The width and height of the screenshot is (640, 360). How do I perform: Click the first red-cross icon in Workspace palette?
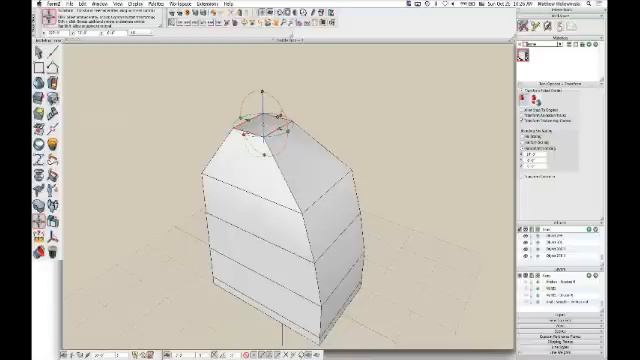[x=523, y=26]
